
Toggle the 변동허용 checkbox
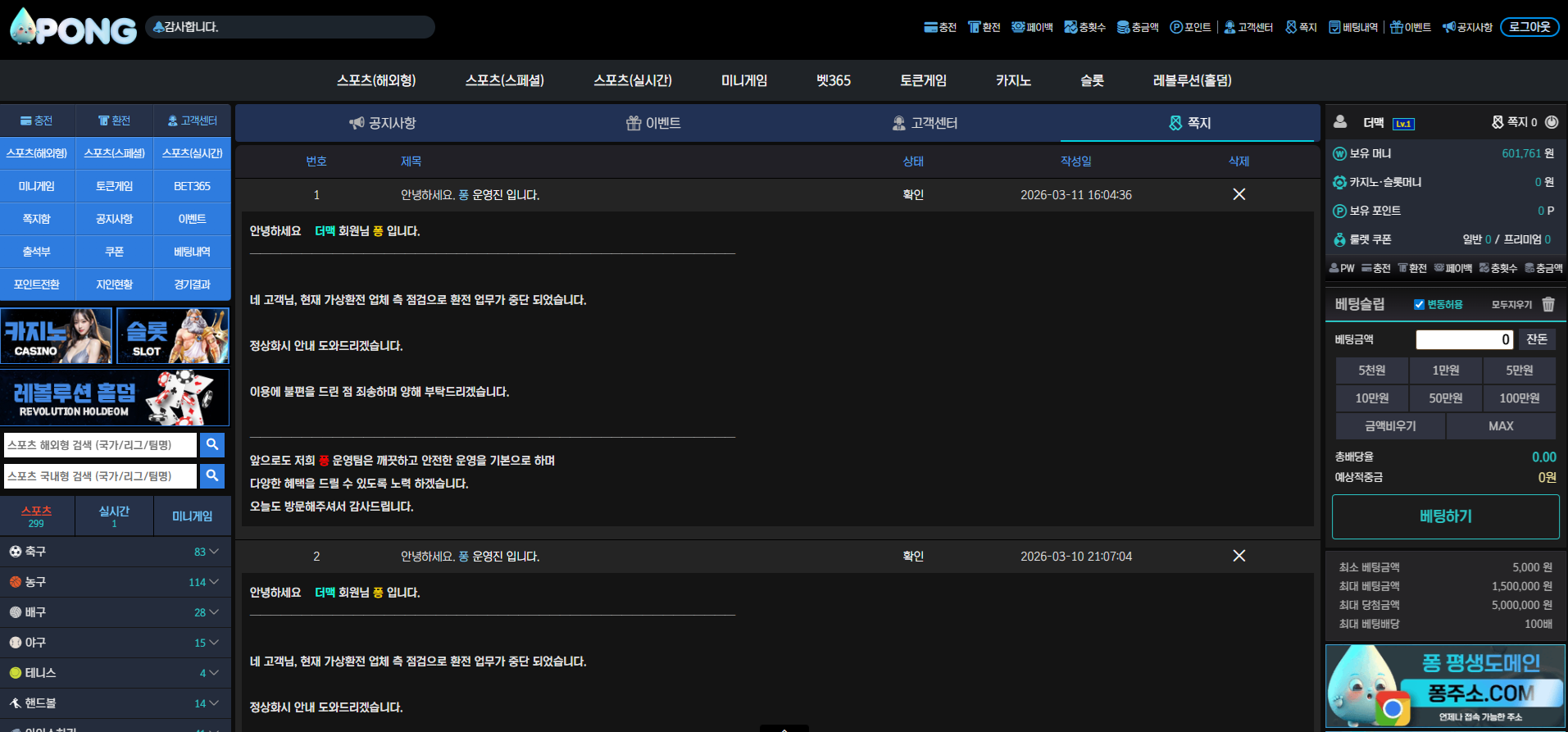1419,304
